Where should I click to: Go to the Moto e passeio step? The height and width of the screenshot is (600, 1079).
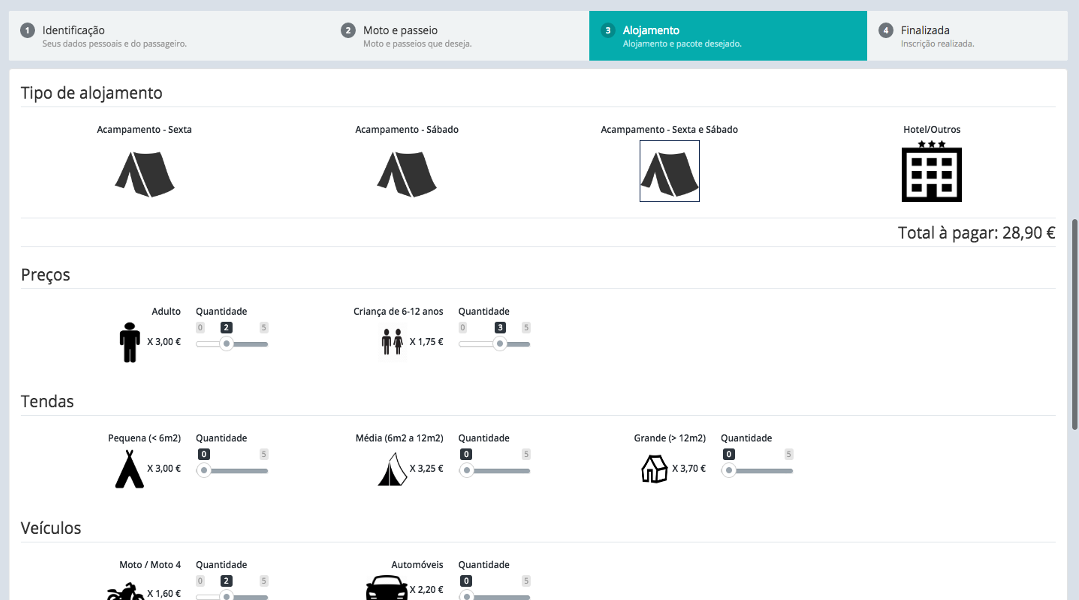coord(460,36)
